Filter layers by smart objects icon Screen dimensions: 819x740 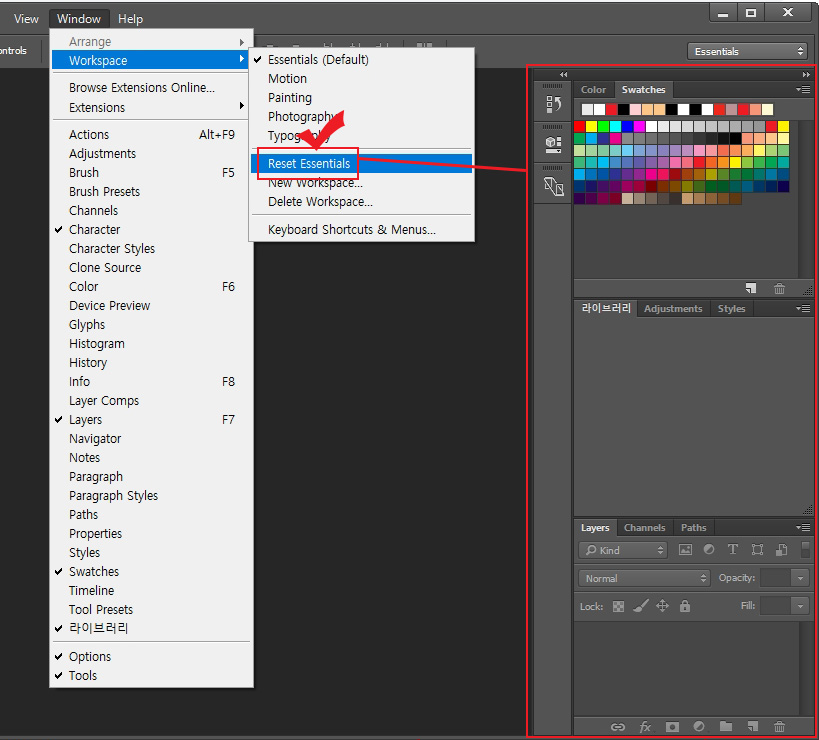click(x=781, y=549)
